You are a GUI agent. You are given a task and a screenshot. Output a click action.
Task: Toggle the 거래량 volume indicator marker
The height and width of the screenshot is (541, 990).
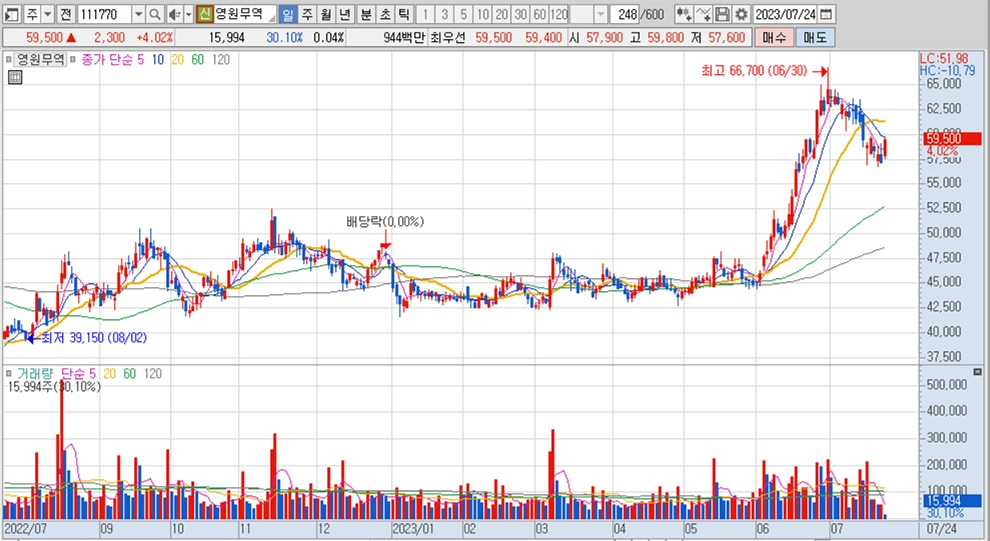tap(10, 373)
